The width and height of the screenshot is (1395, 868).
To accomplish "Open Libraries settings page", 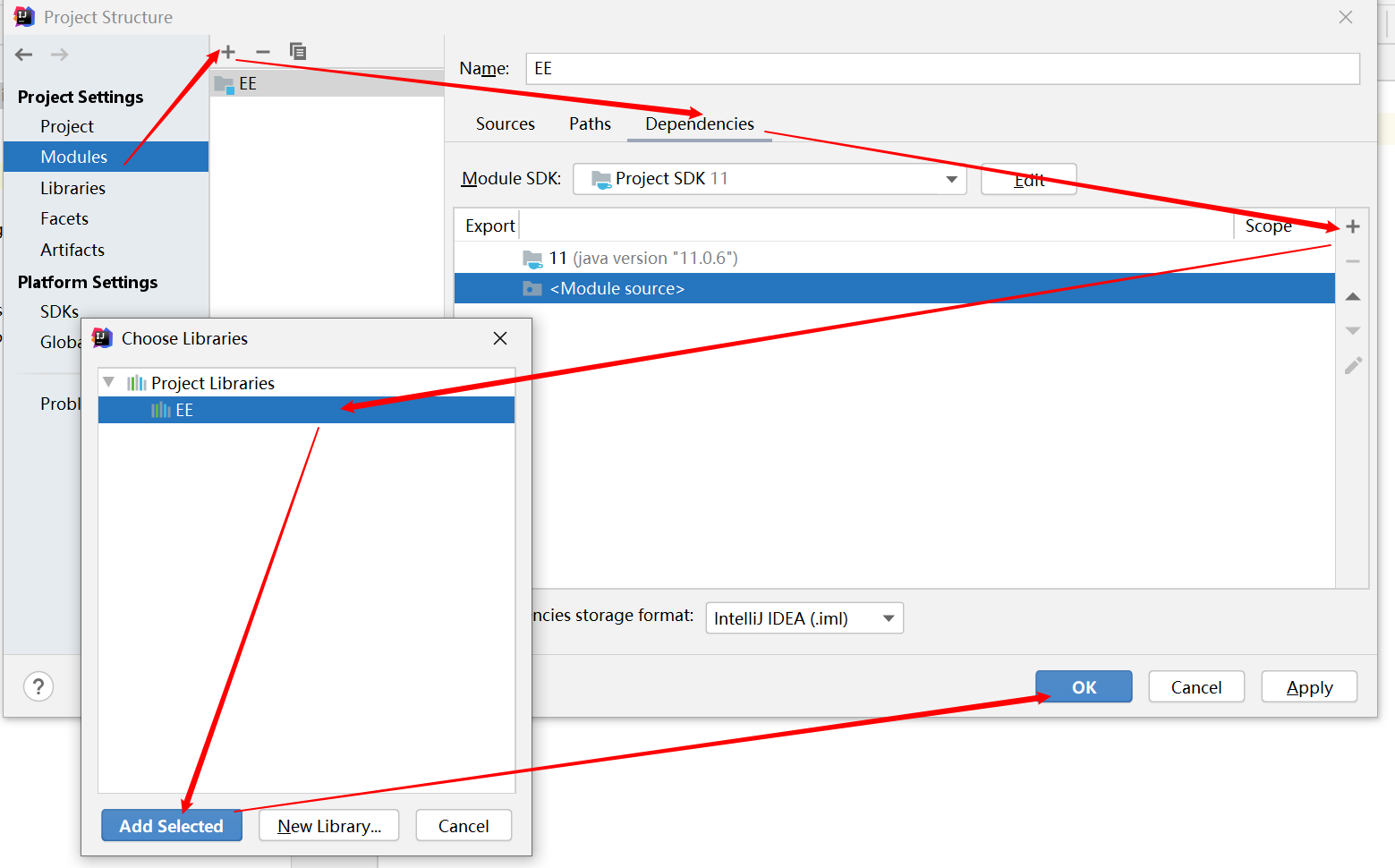I will point(72,188).
